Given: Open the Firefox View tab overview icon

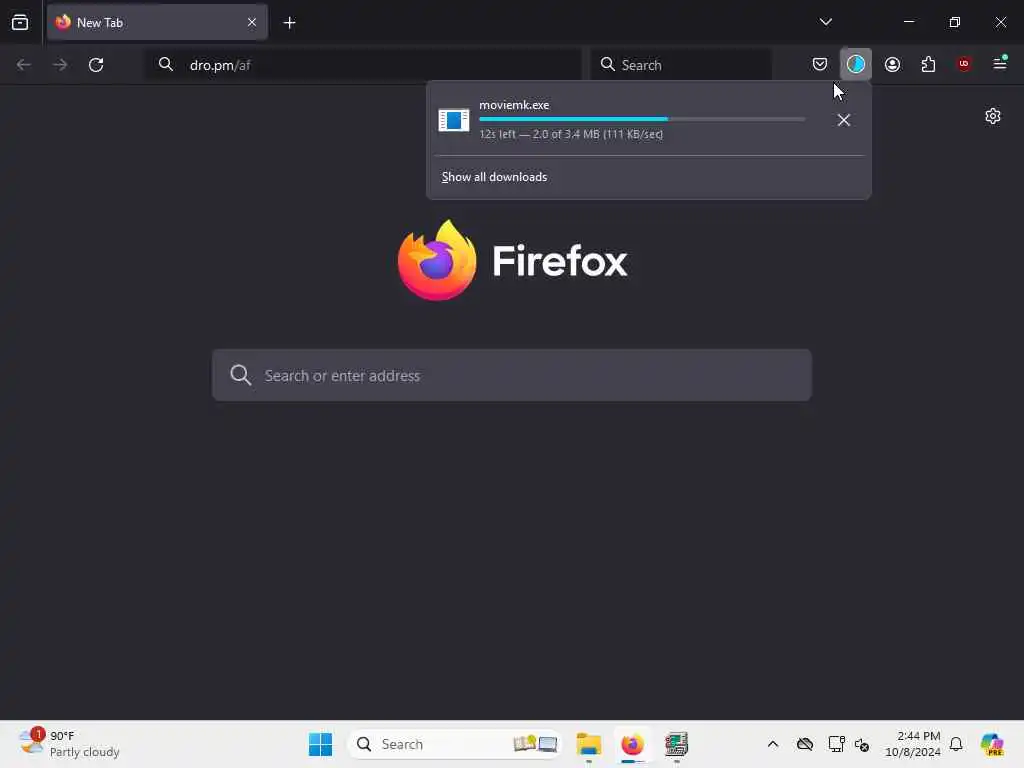Looking at the screenshot, I should pos(20,23).
